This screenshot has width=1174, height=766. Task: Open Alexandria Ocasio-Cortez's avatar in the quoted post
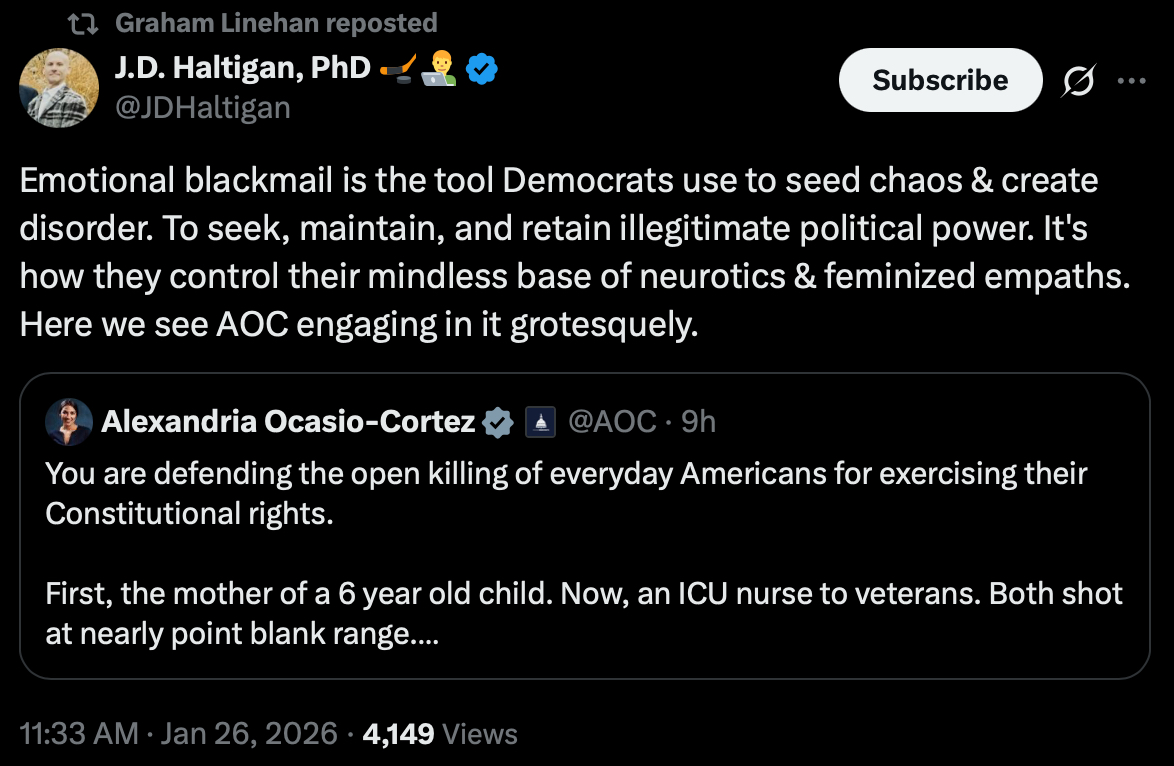69,423
